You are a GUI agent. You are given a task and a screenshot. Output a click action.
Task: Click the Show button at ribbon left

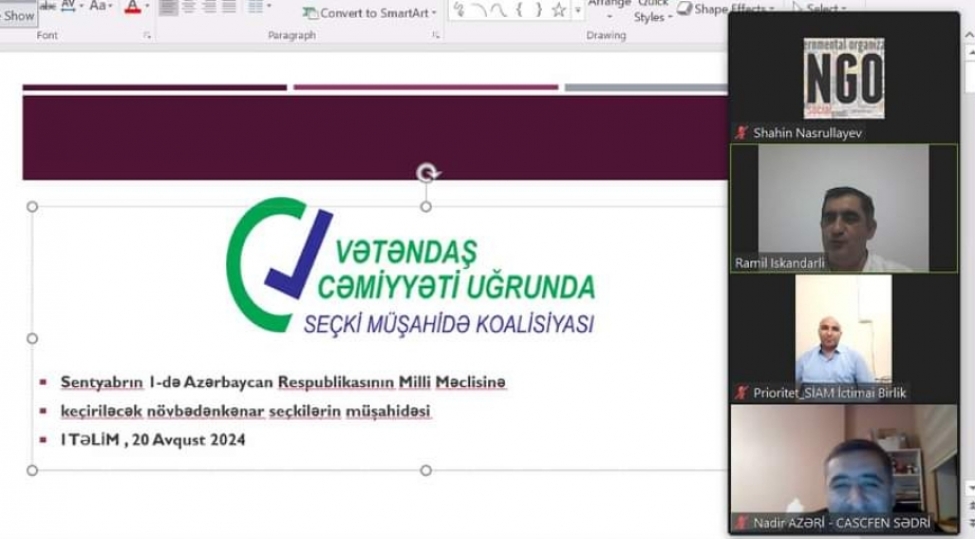18,16
